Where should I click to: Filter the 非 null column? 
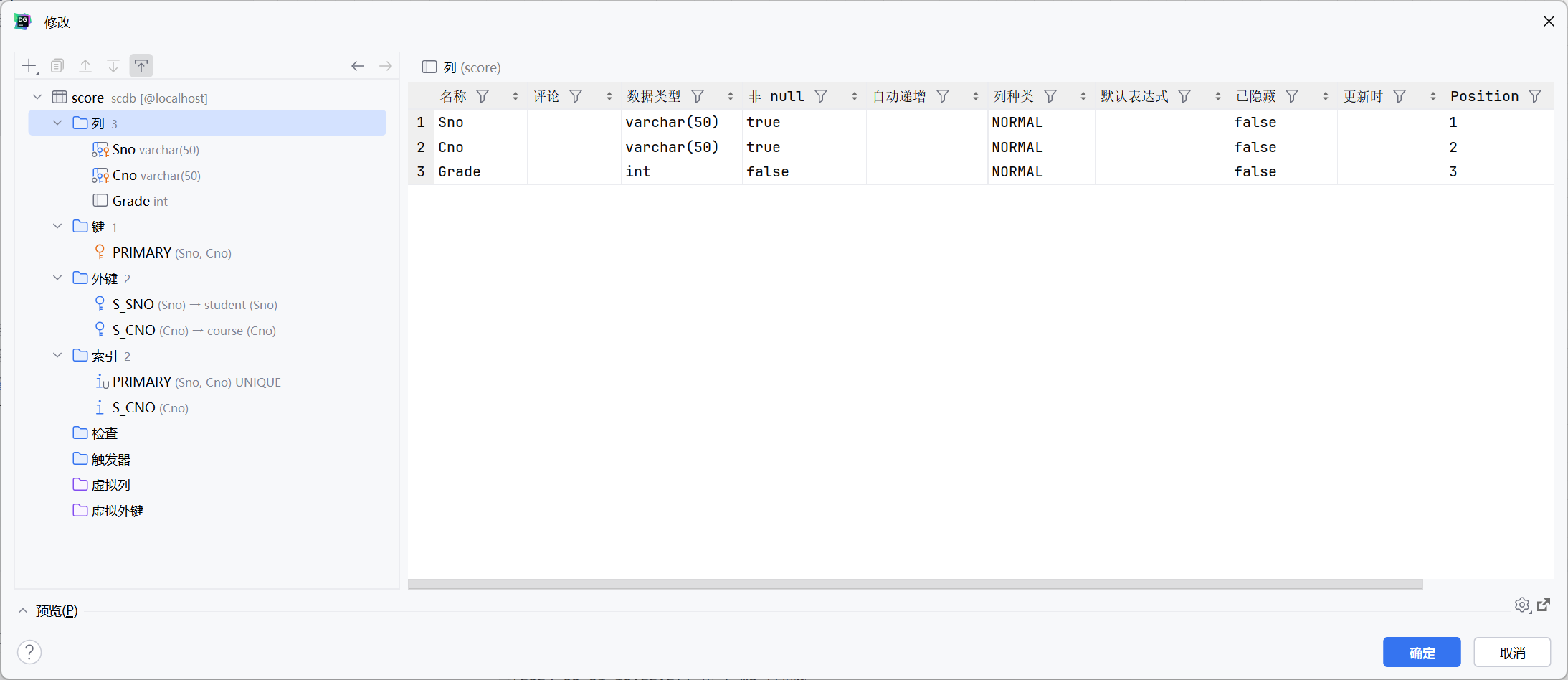822,96
